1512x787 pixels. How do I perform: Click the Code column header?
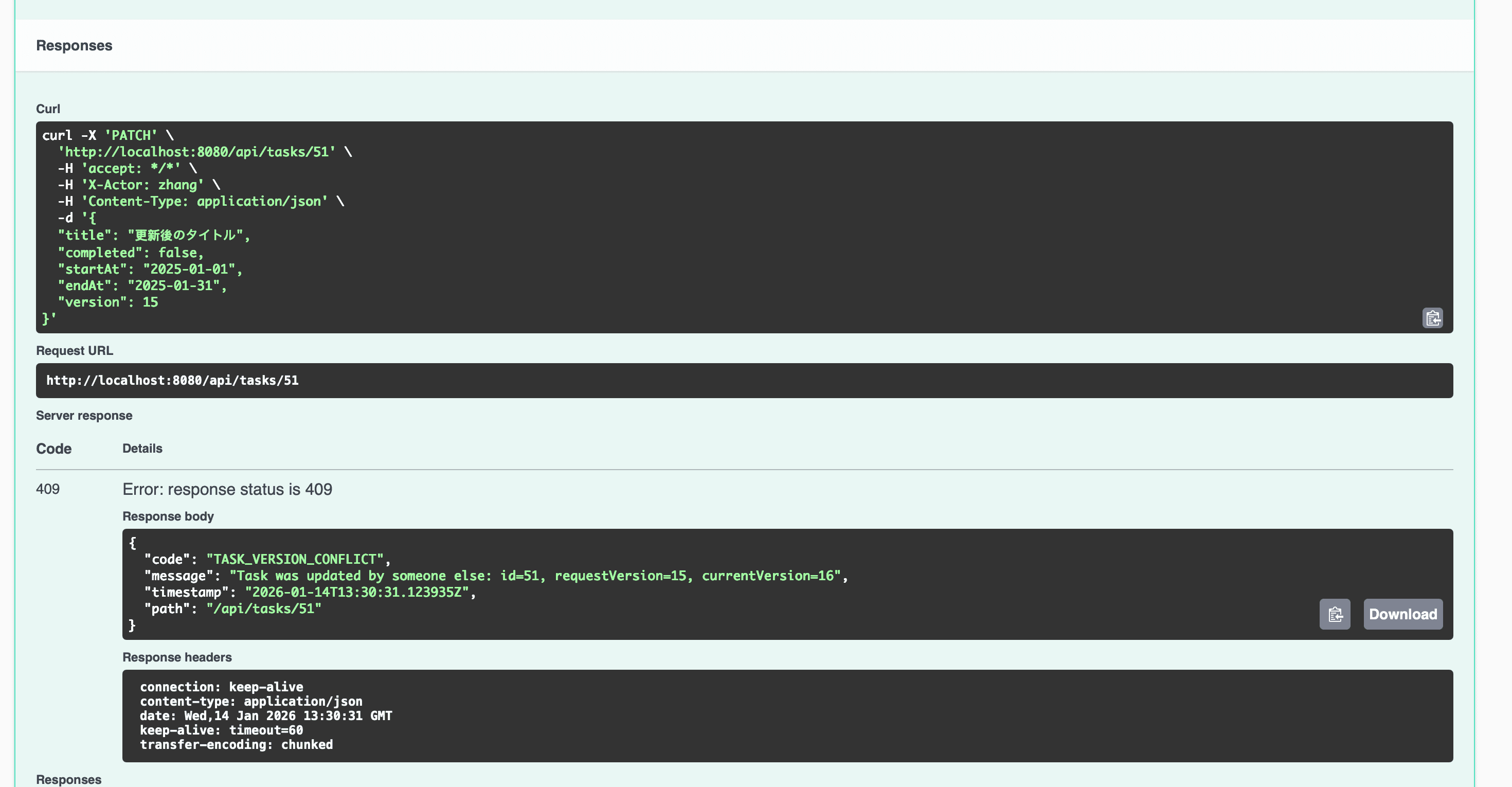tap(53, 449)
